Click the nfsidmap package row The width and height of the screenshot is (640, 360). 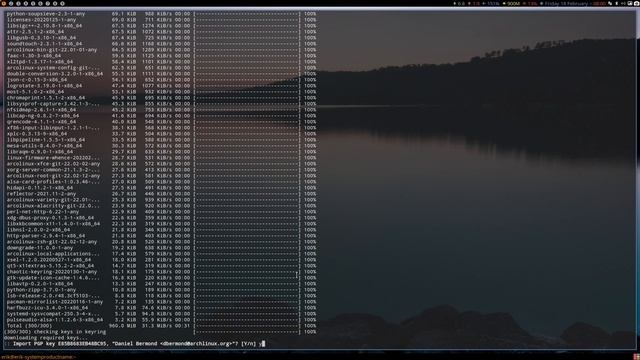coord(161,110)
